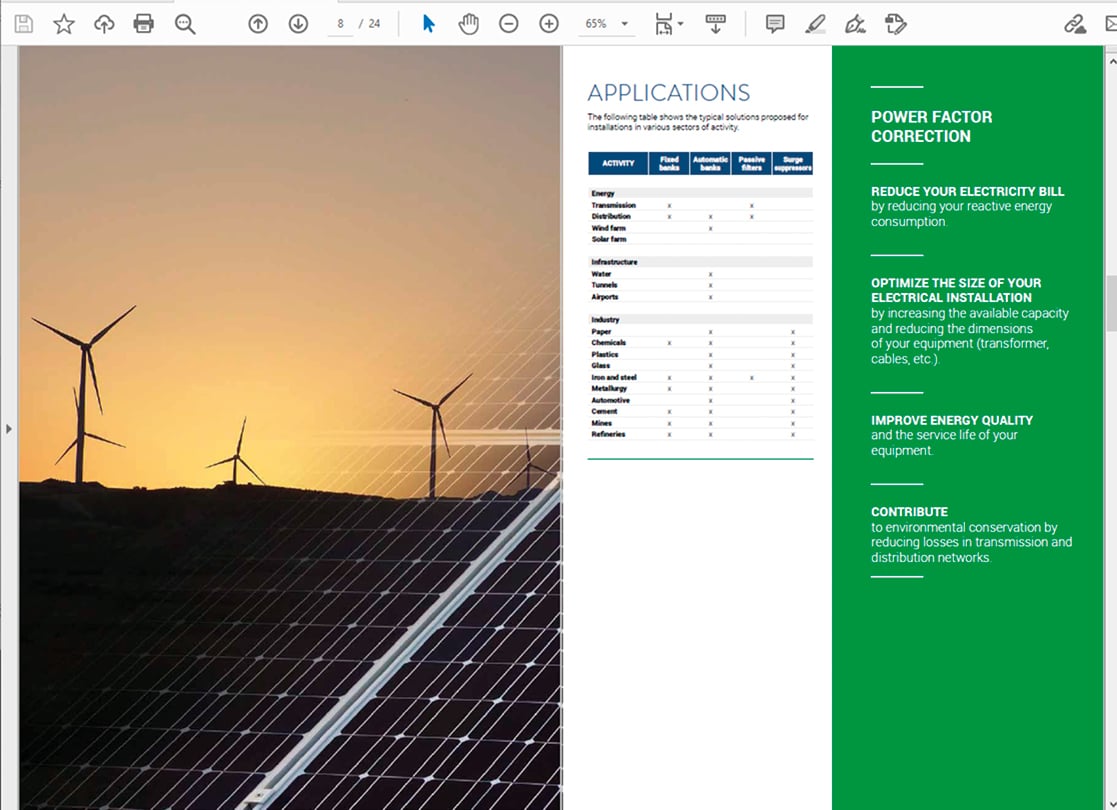The height and width of the screenshot is (810, 1117).
Task: Share a link with the chain icon
Action: (1075, 24)
